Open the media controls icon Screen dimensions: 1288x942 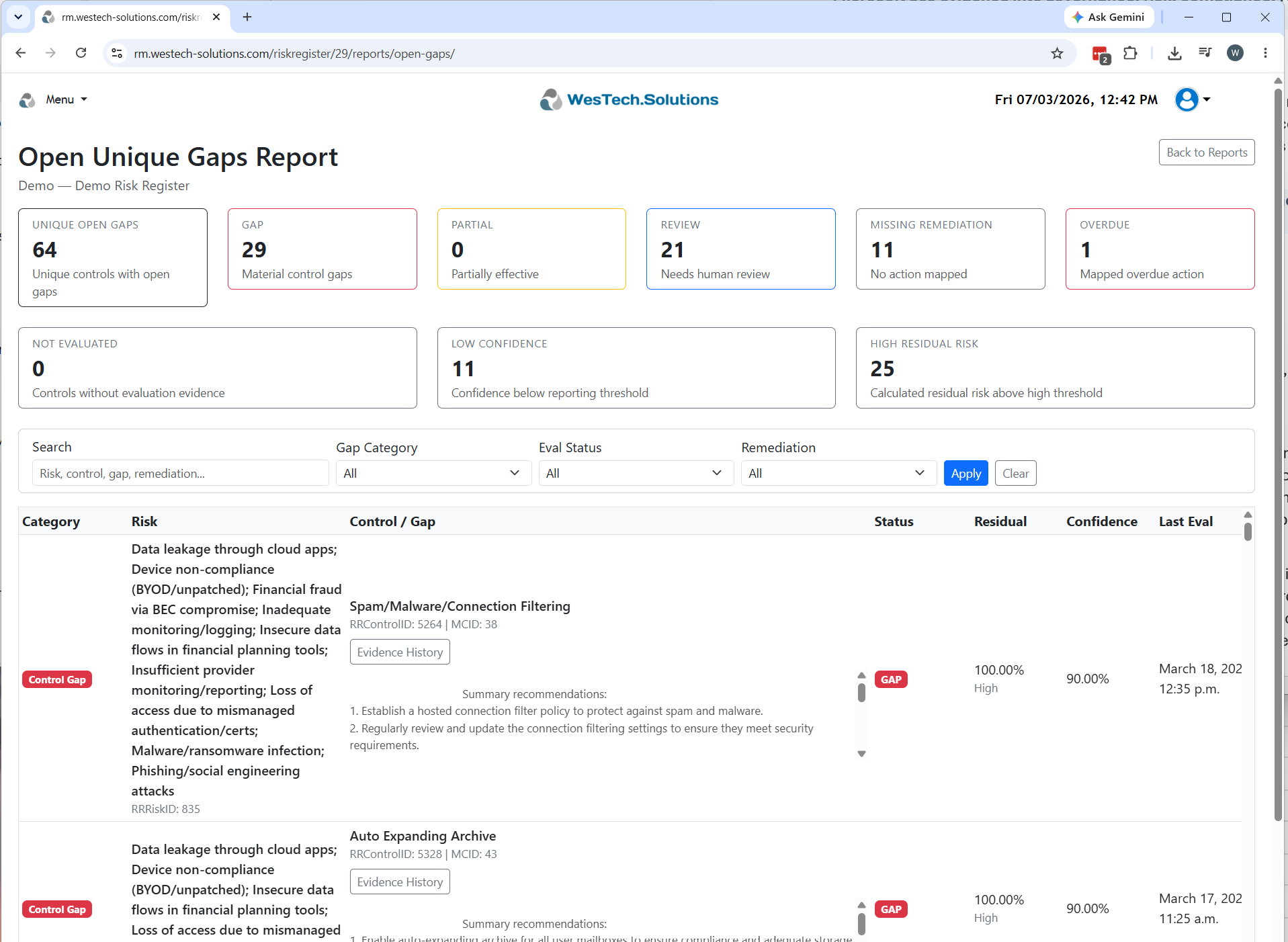click(x=1205, y=53)
